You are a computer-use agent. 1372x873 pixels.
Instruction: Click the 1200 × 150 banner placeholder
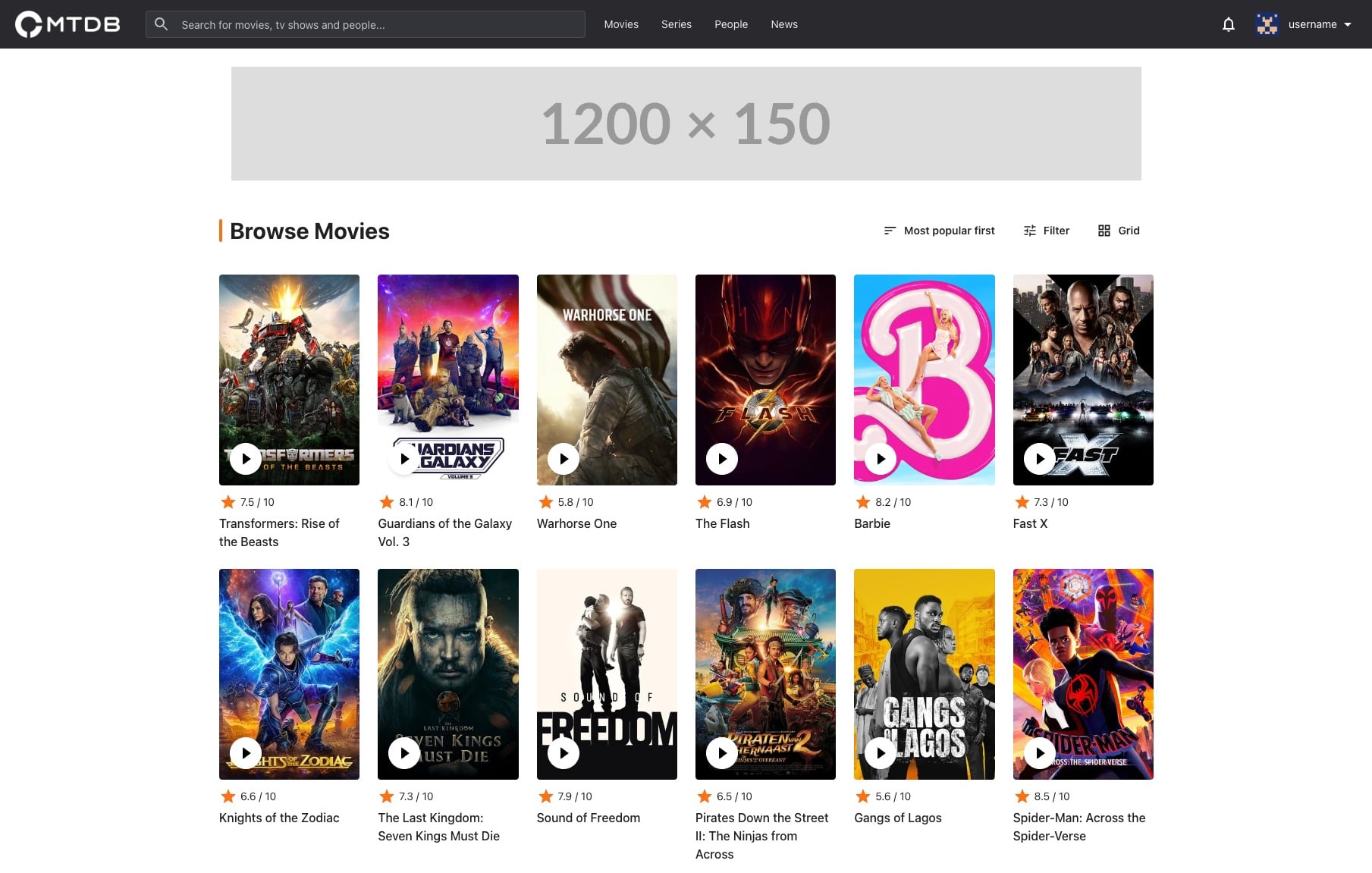[x=686, y=124]
